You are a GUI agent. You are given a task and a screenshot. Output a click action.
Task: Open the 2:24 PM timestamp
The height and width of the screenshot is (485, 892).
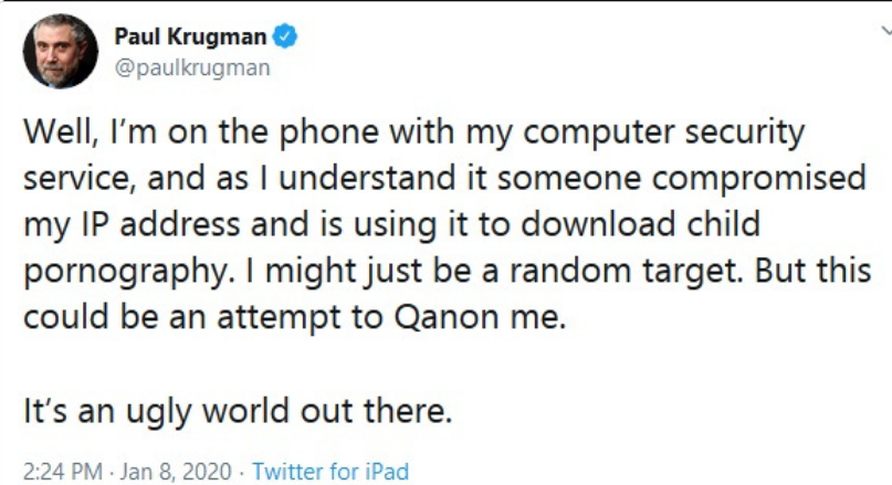coord(63,471)
